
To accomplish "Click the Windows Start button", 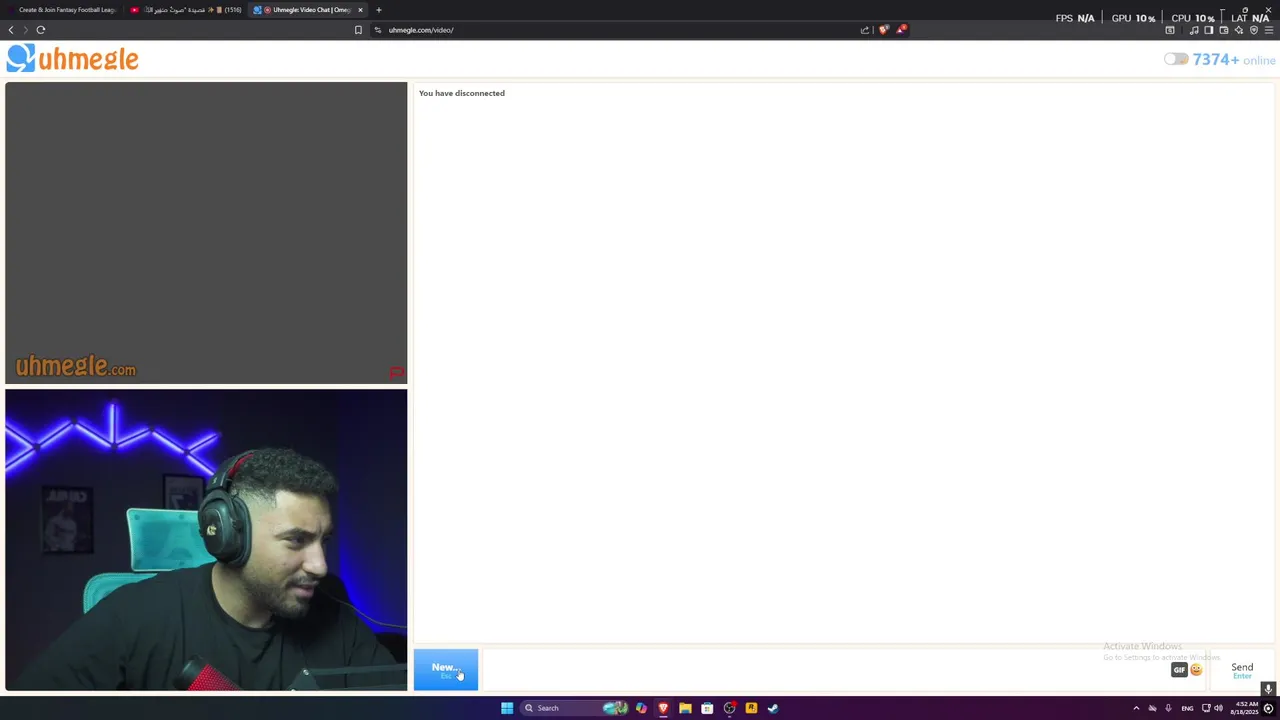I will coord(507,708).
